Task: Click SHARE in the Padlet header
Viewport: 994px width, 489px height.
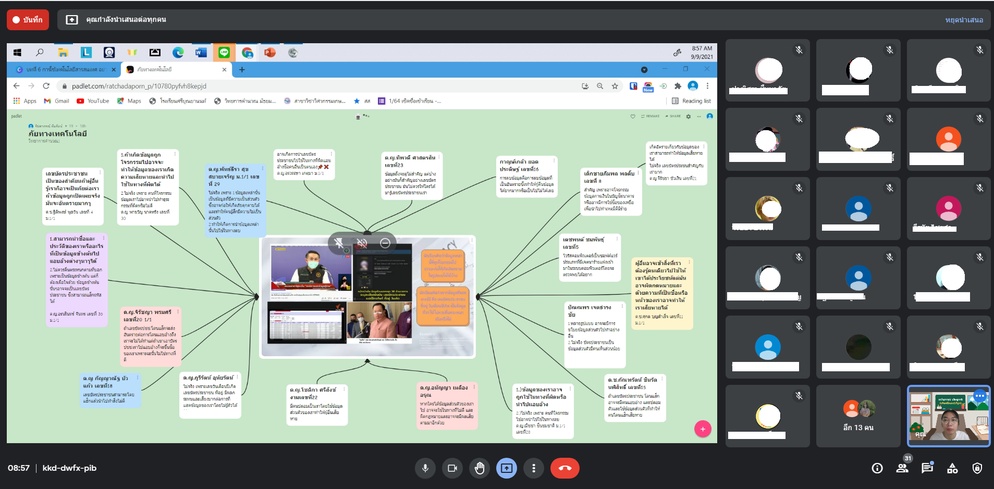Action: pos(673,117)
